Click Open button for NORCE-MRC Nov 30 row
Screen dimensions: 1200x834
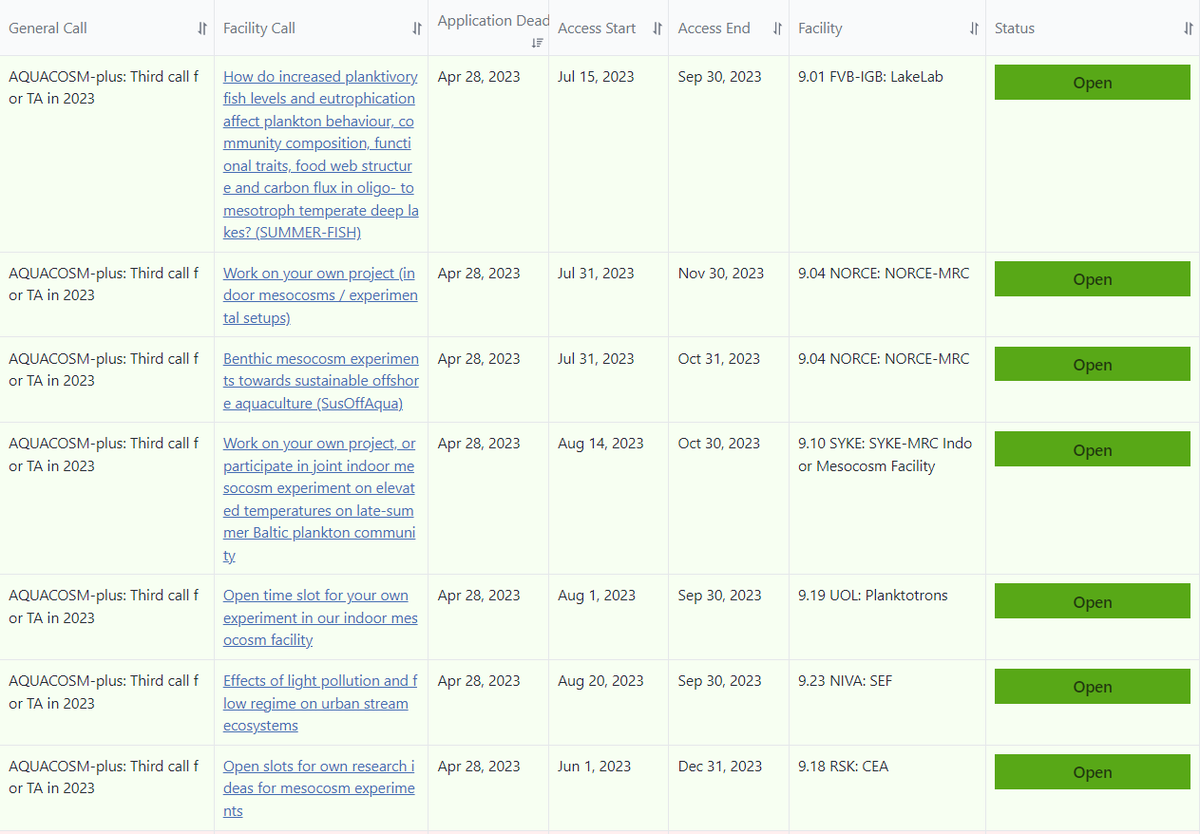click(x=1092, y=280)
